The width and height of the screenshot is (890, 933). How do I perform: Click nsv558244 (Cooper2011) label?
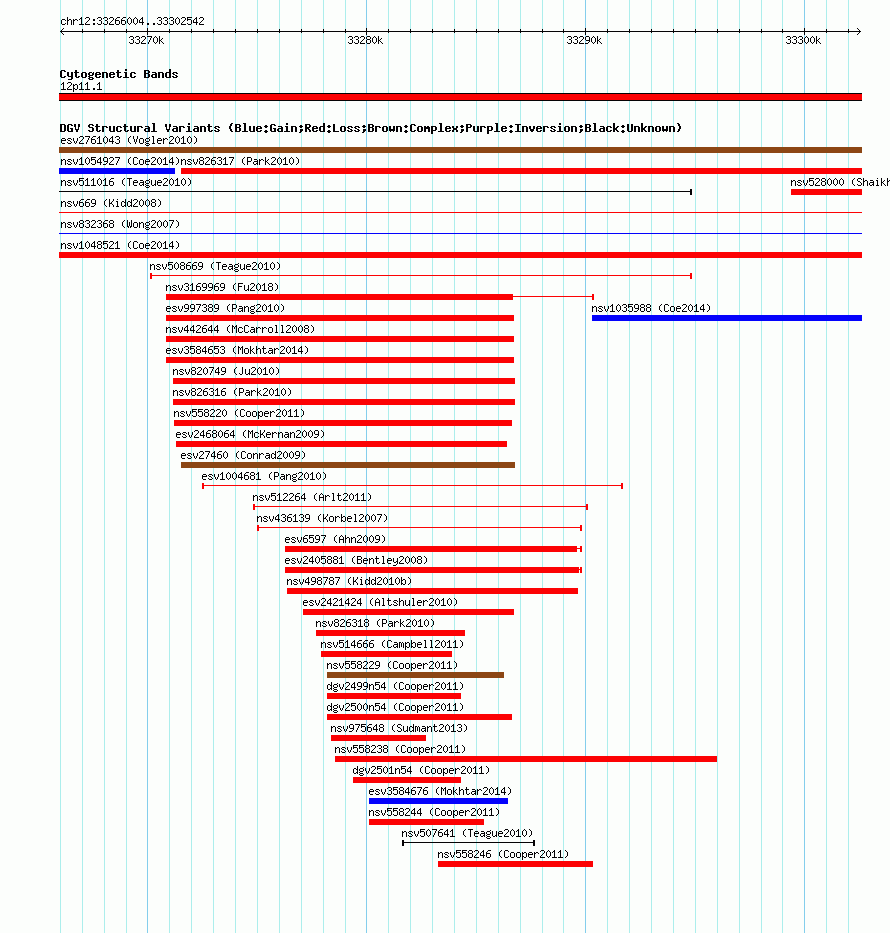click(x=434, y=812)
